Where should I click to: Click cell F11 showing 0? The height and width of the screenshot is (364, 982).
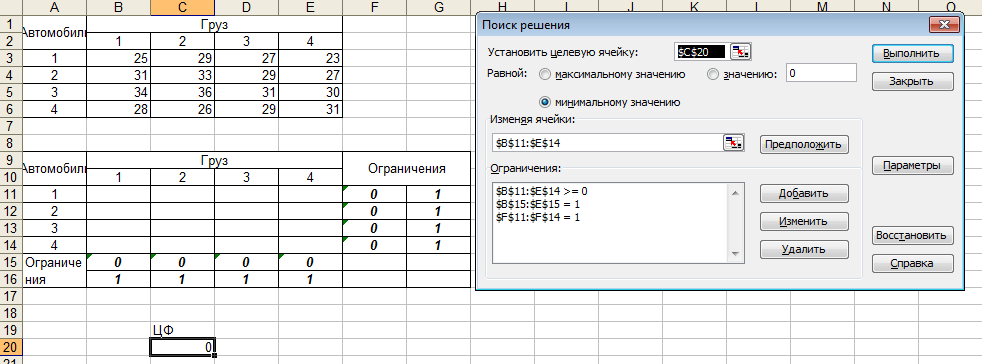tap(374, 194)
